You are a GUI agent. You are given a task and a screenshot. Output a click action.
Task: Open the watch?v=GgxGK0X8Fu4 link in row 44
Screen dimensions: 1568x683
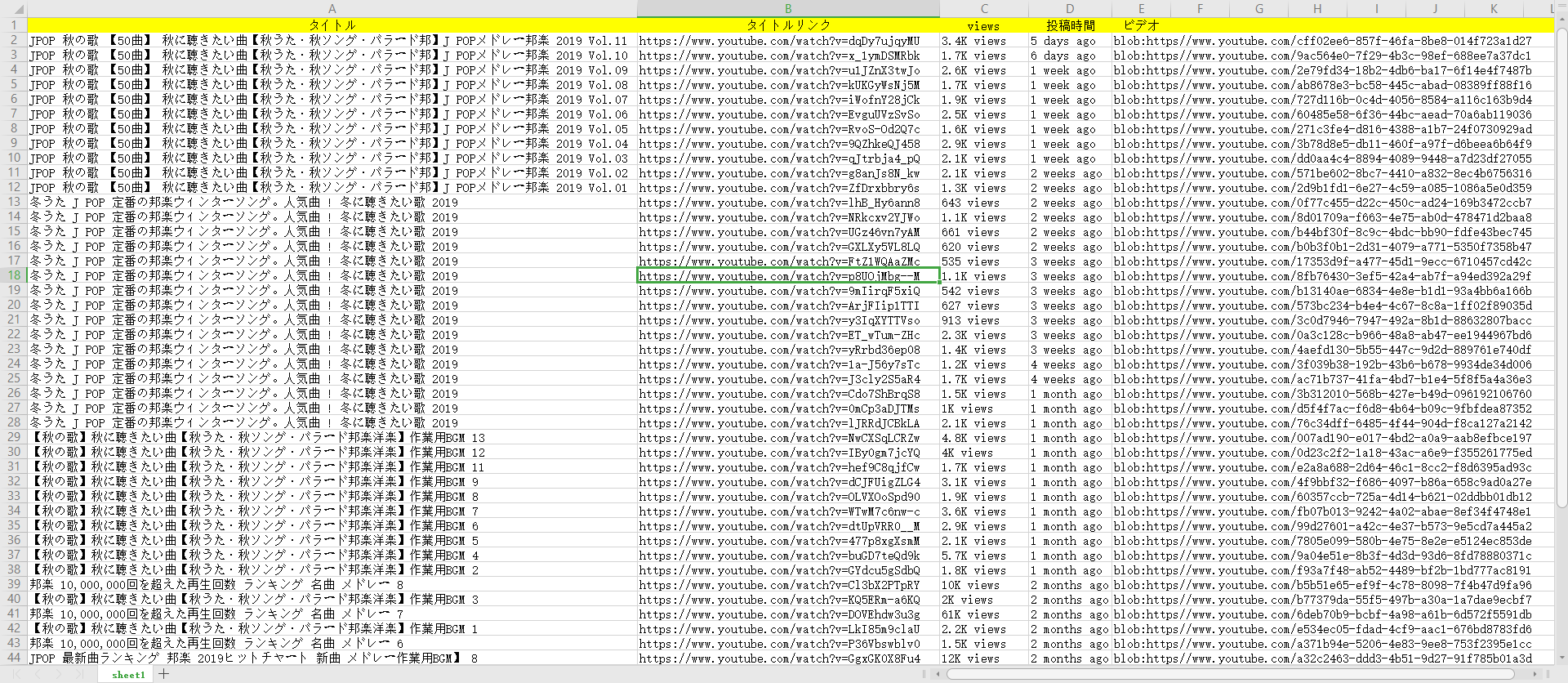(x=778, y=658)
